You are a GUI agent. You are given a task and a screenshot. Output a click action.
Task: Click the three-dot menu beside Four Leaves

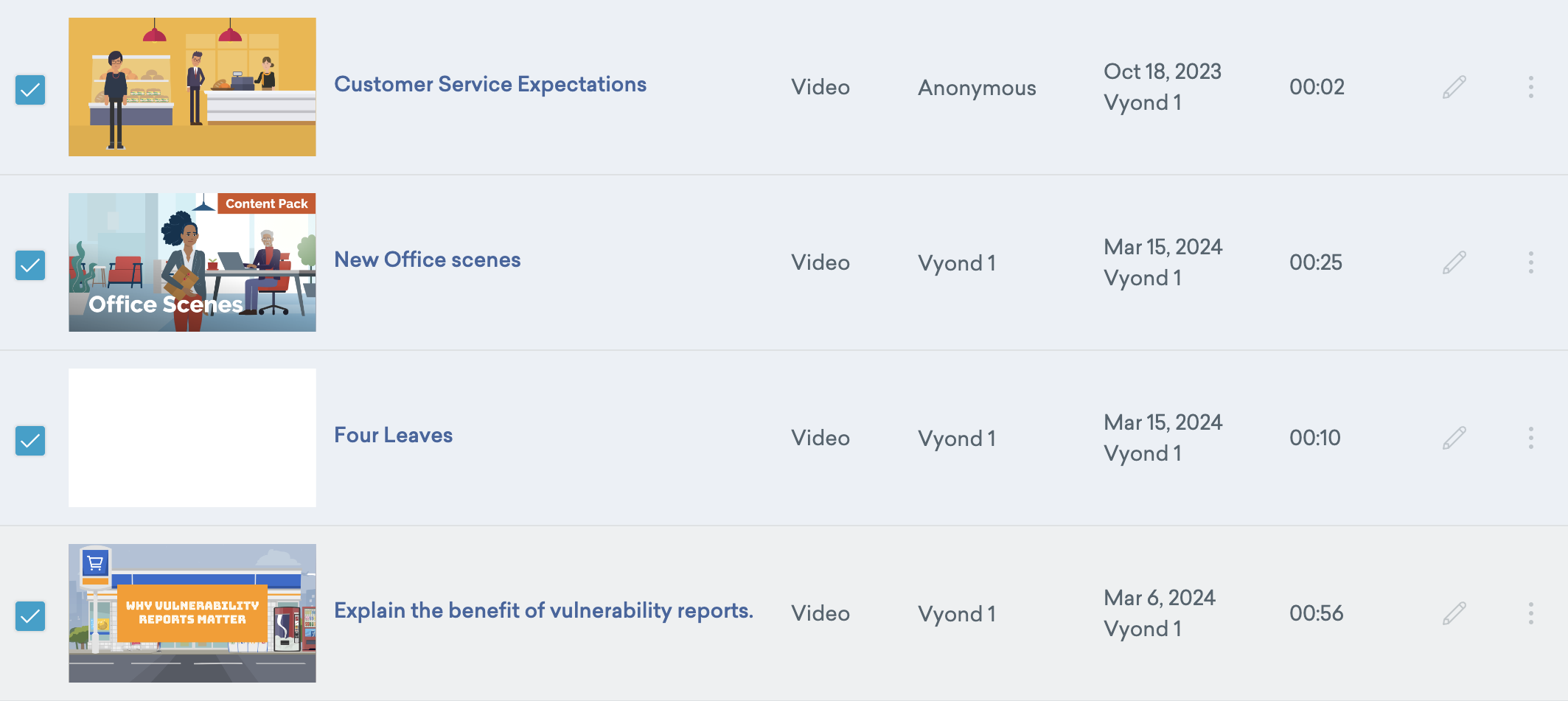1531,437
